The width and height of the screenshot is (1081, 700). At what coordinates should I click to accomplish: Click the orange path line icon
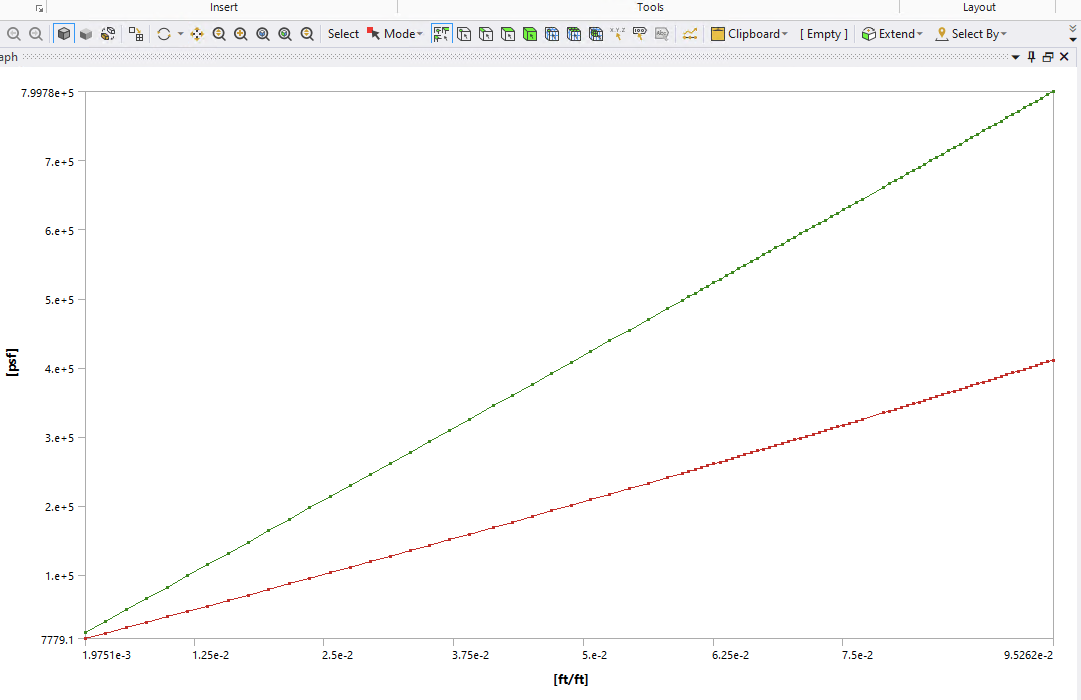click(689, 34)
